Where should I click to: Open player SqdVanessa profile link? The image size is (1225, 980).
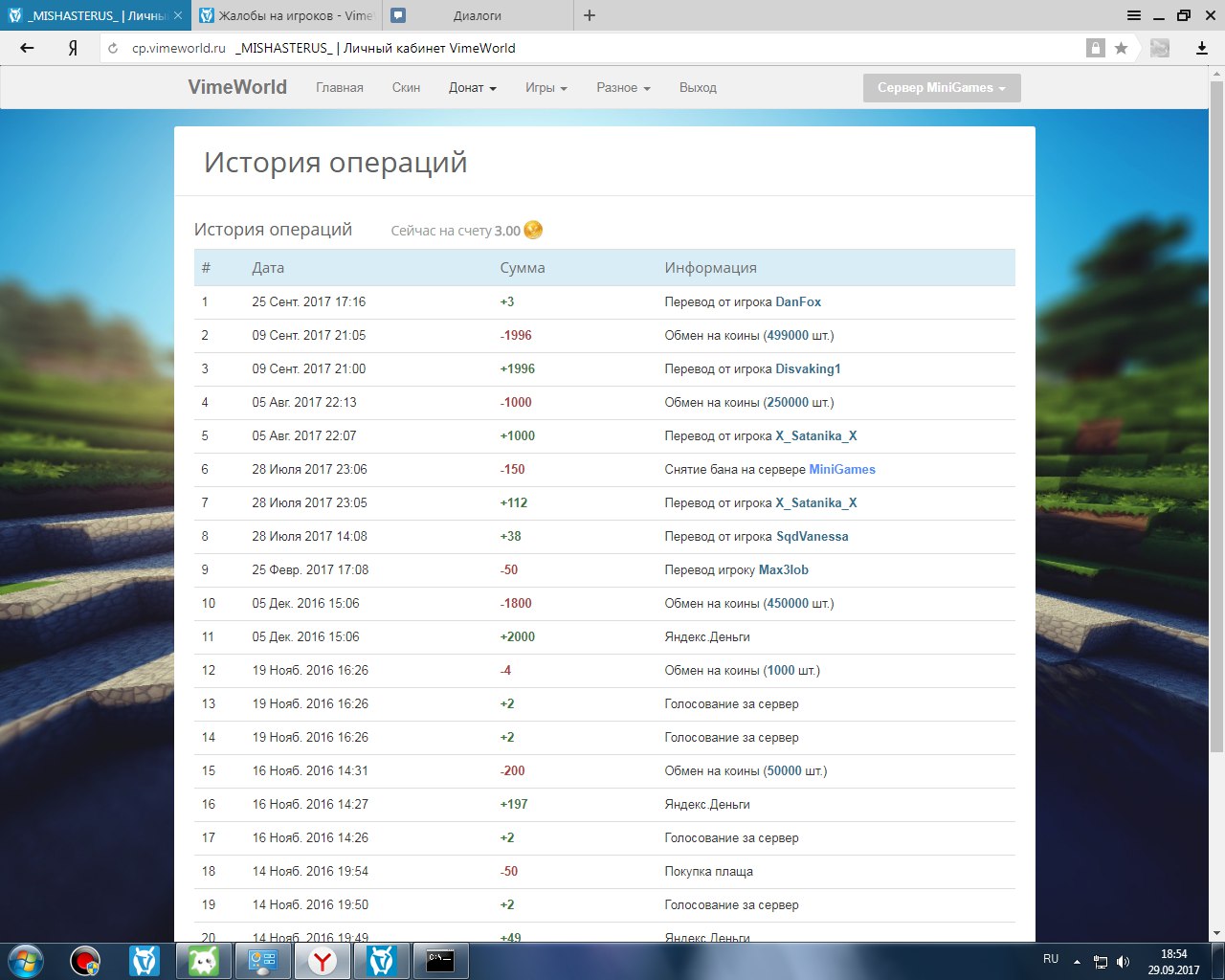pyautogui.click(x=812, y=536)
